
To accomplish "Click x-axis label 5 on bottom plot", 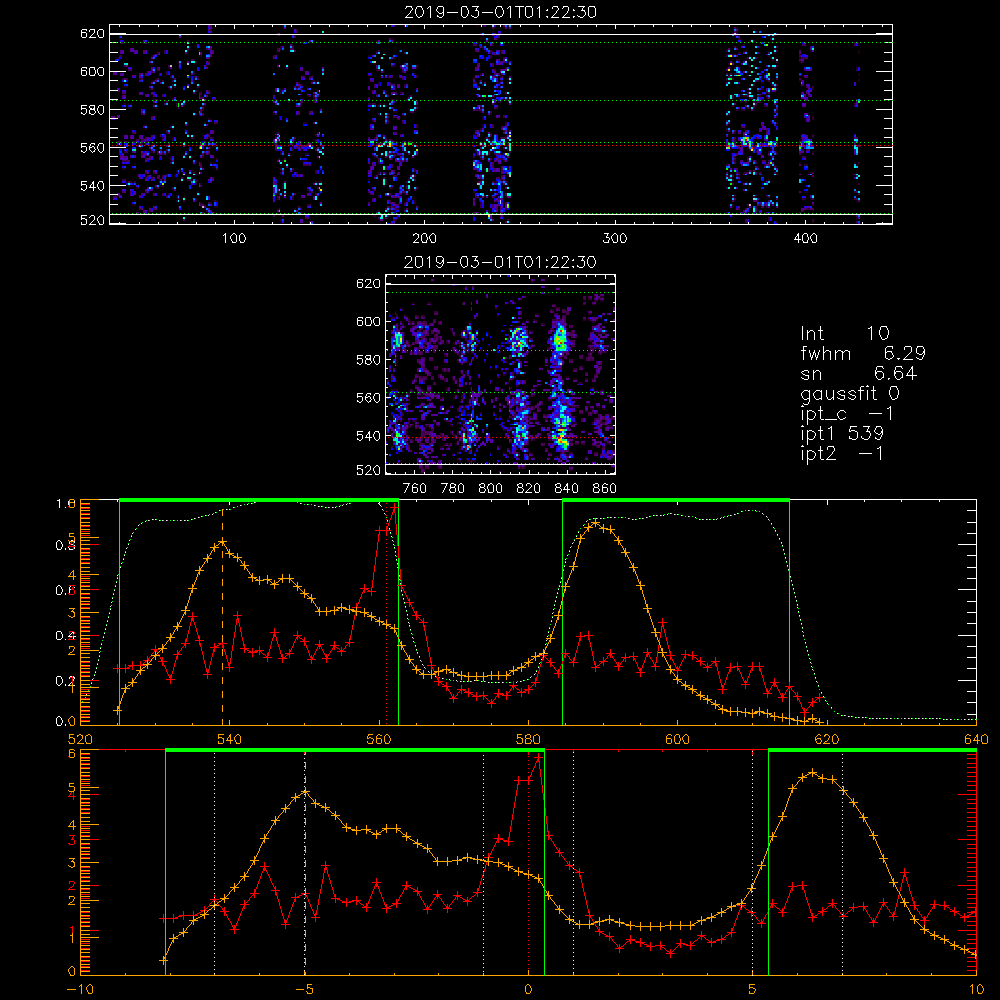I will [752, 989].
